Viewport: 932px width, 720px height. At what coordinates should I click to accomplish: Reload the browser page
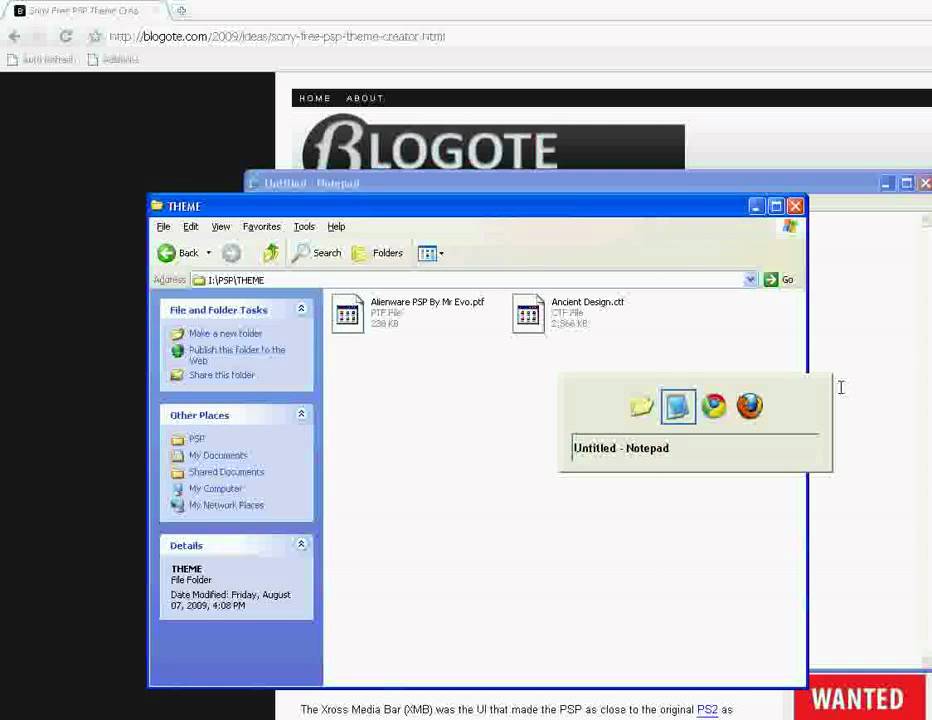click(66, 37)
